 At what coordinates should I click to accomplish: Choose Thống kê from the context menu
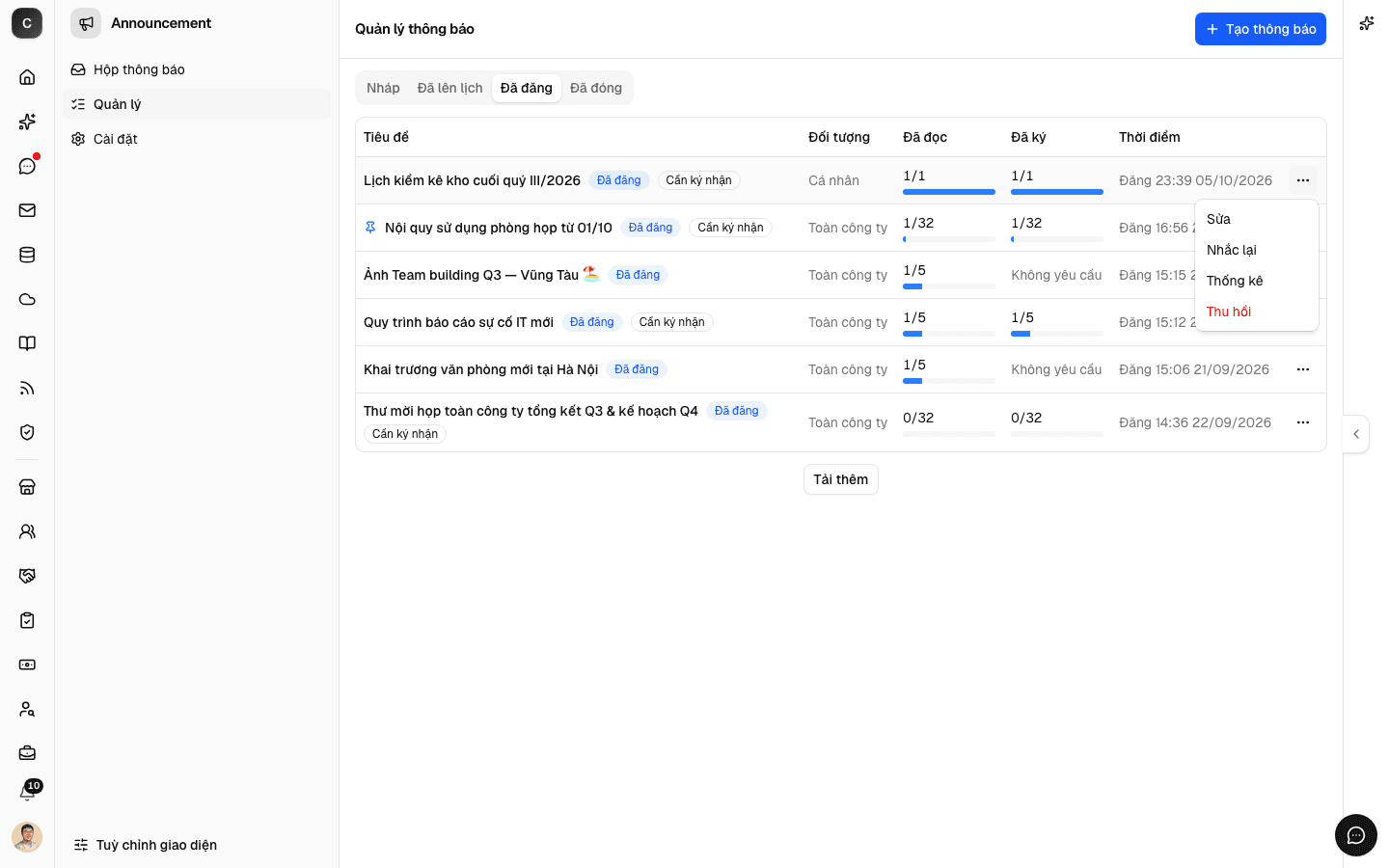point(1257,281)
